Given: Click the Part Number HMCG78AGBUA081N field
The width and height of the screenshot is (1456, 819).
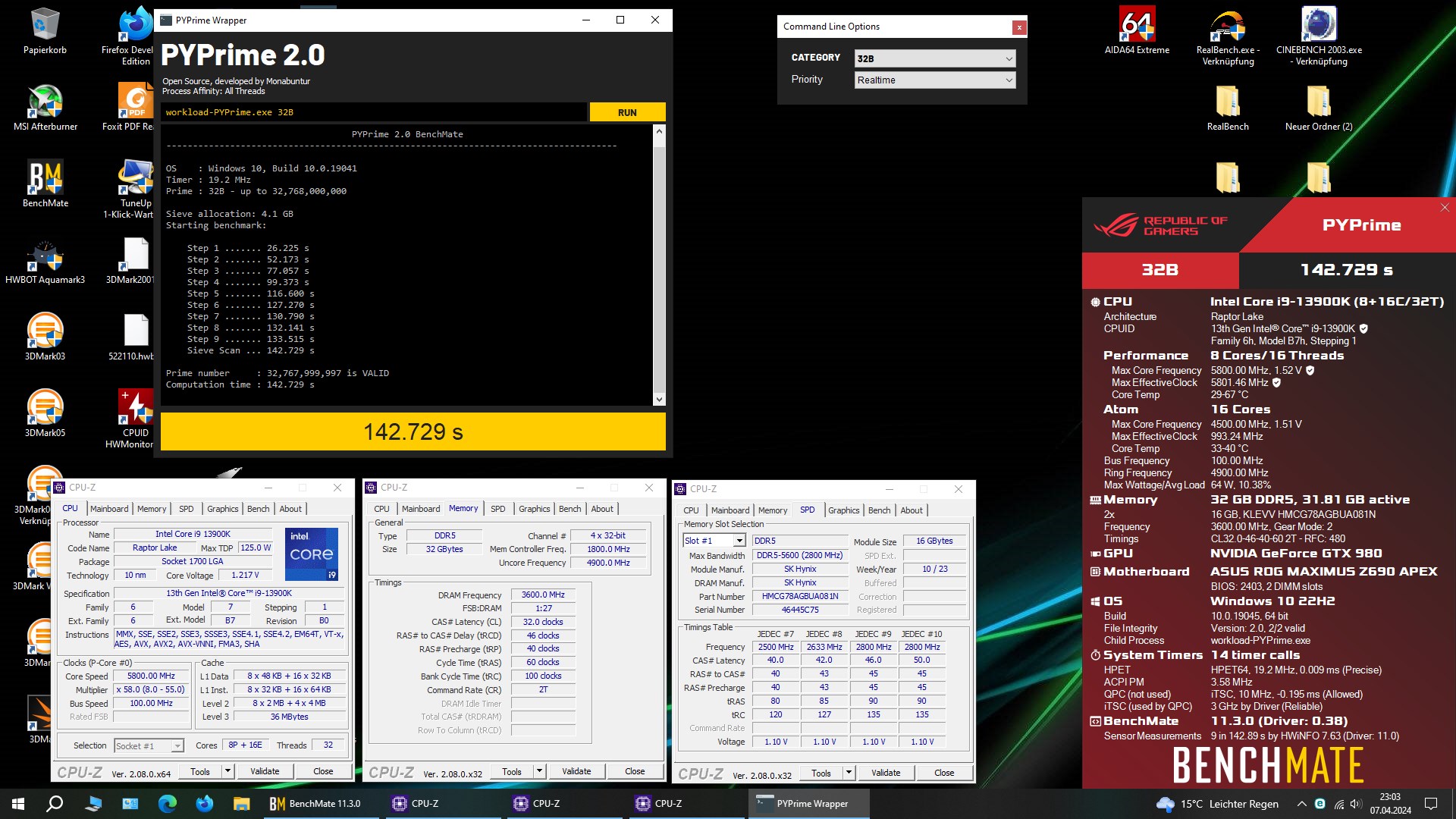Looking at the screenshot, I should (800, 596).
